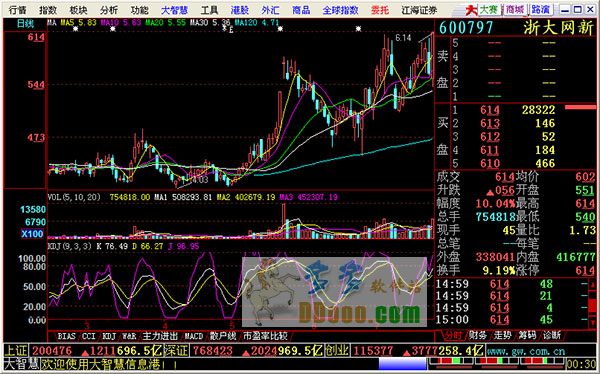
Task: Switch to the MACD indicator tab
Action: (194, 336)
